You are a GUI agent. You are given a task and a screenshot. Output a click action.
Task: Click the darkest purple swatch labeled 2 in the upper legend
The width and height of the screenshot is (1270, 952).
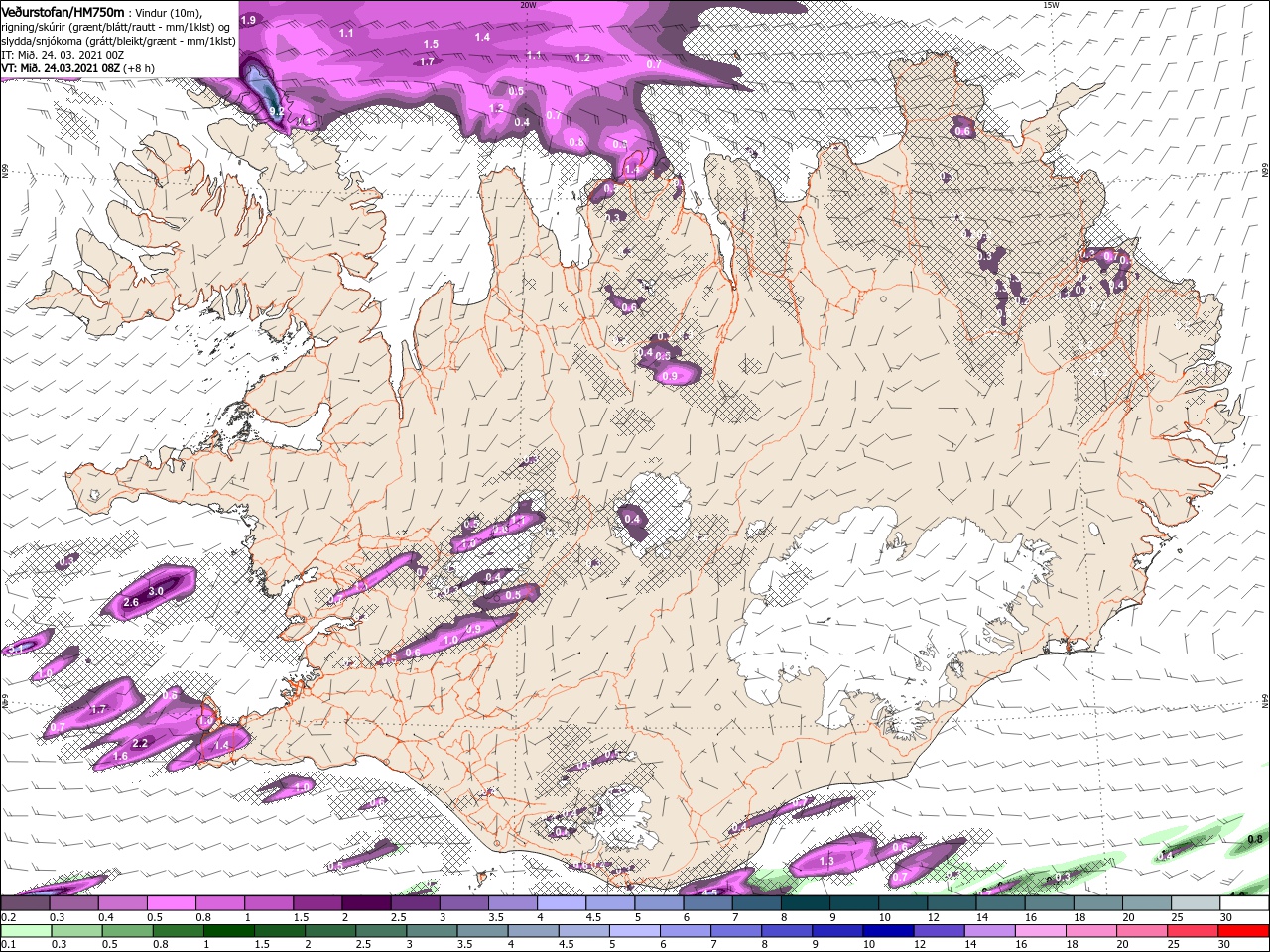pos(366,903)
